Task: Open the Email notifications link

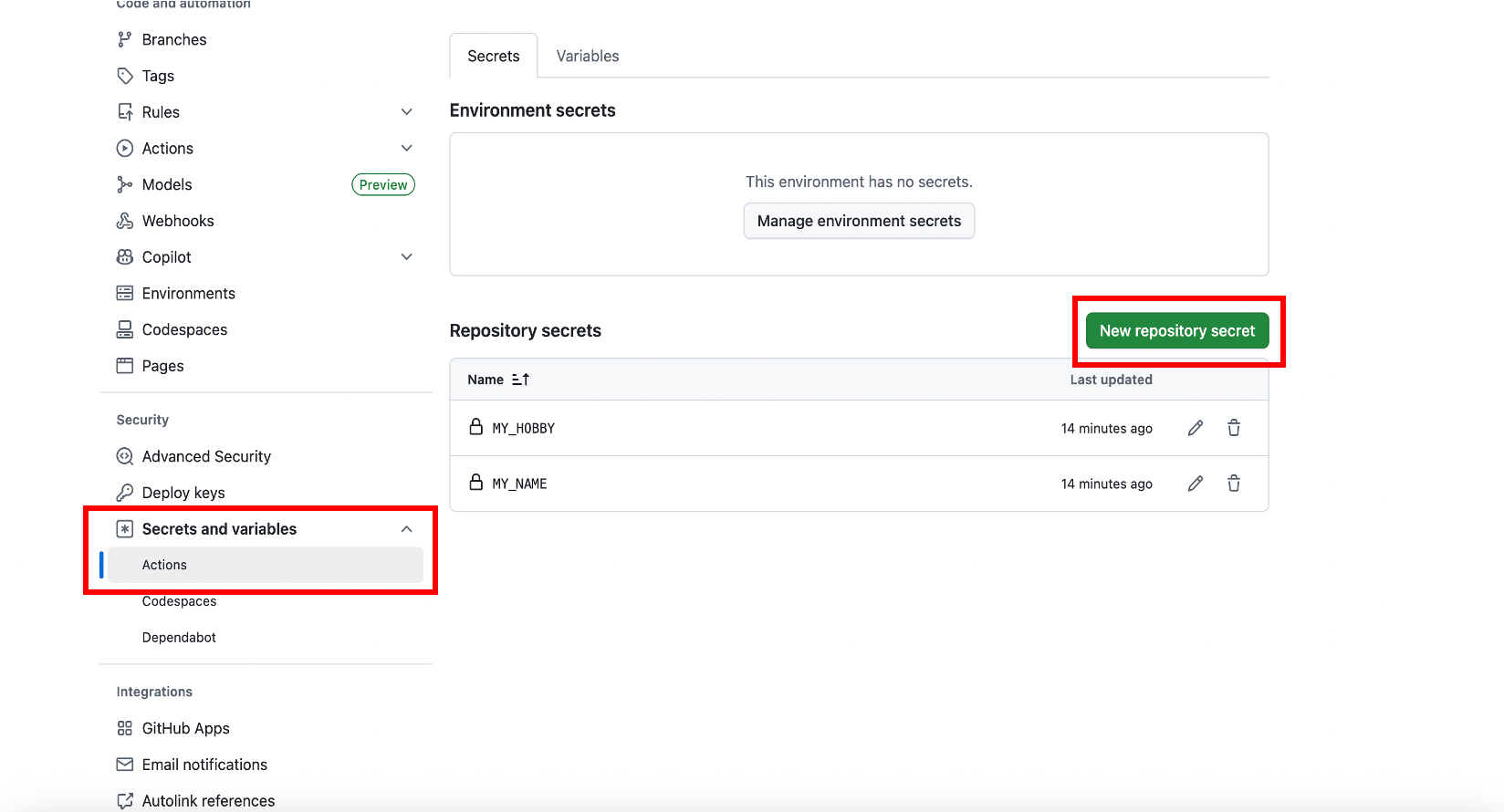Action: [x=204, y=765]
